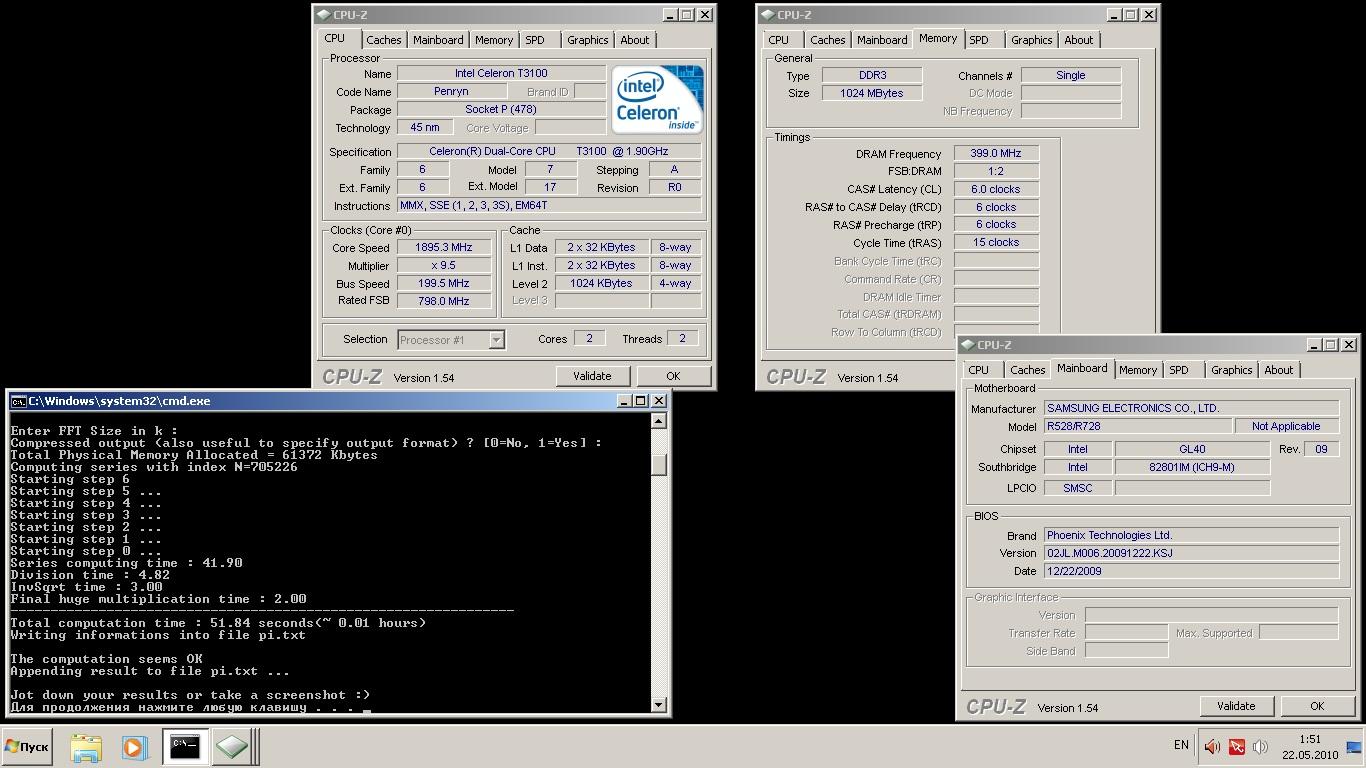The height and width of the screenshot is (768, 1366).
Task: Open Processor #1 selection dropdown
Action: point(496,340)
